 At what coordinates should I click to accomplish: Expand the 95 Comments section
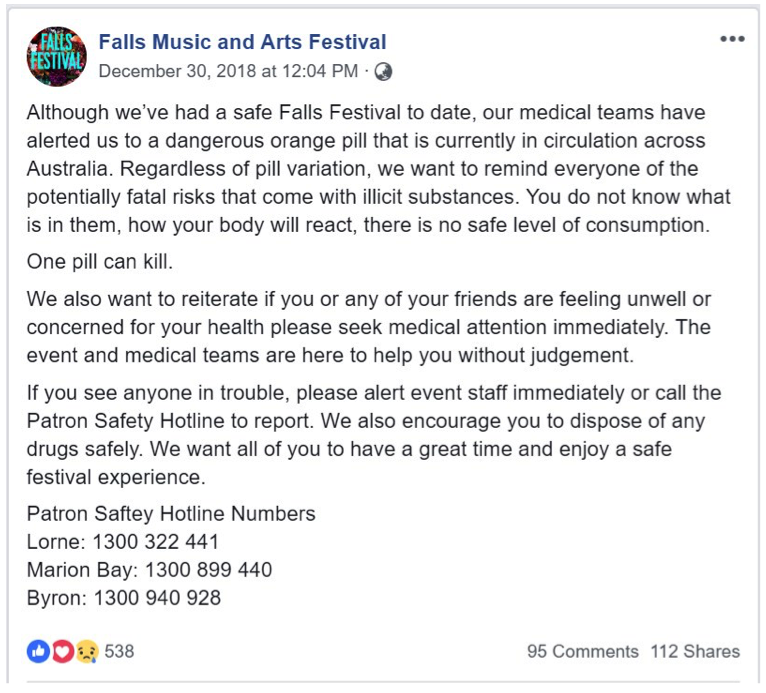coord(583,651)
